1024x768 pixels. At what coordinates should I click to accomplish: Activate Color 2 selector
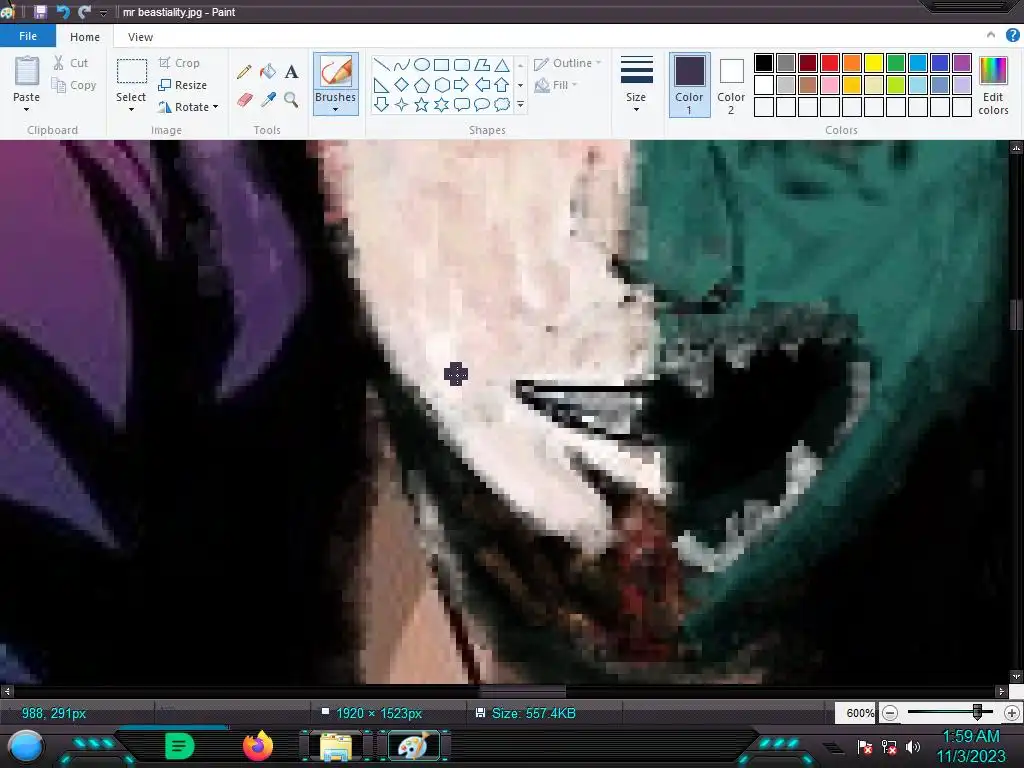tap(731, 85)
